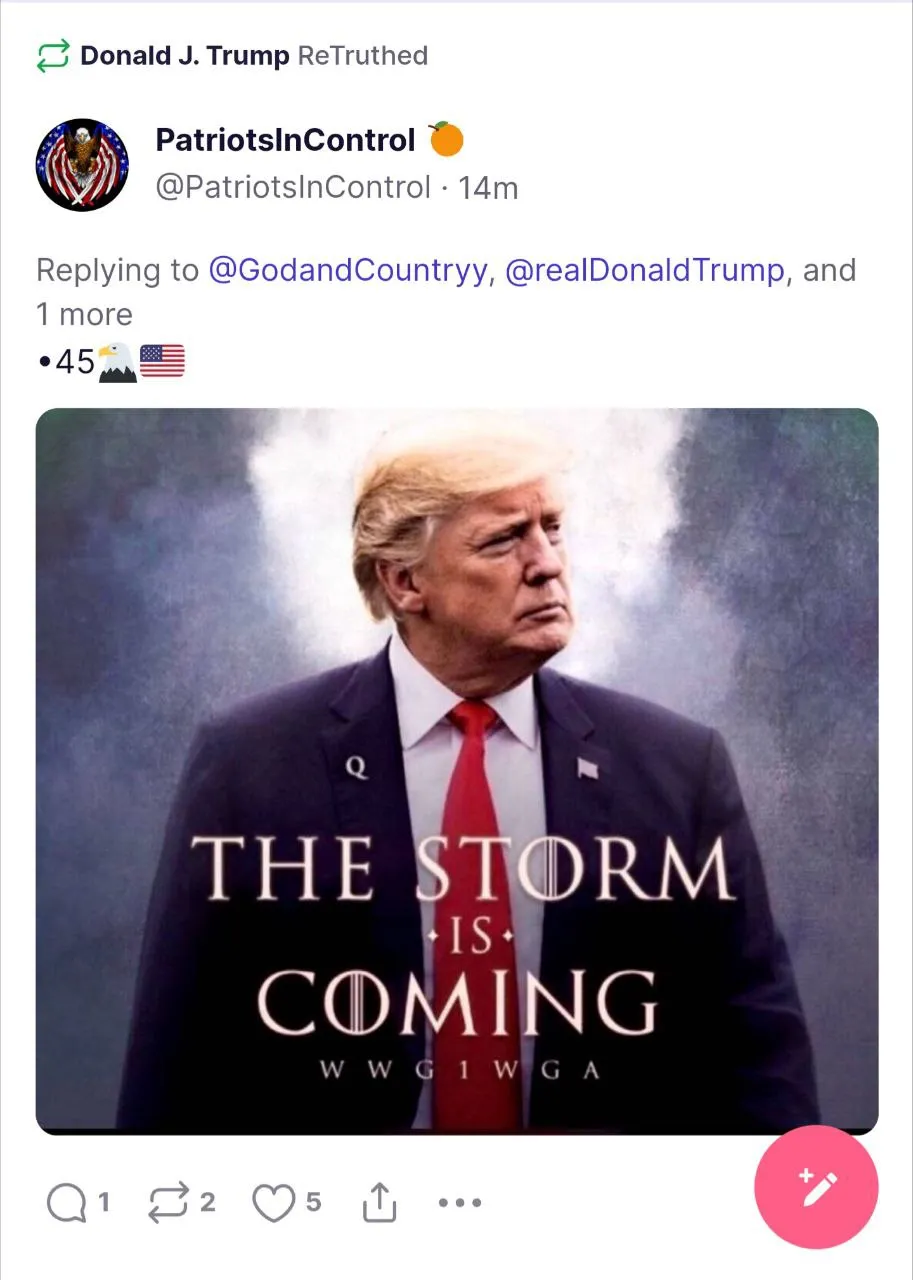The height and width of the screenshot is (1280, 913).
Task: Share the post using the upload arrow icon
Action: pos(379,1203)
